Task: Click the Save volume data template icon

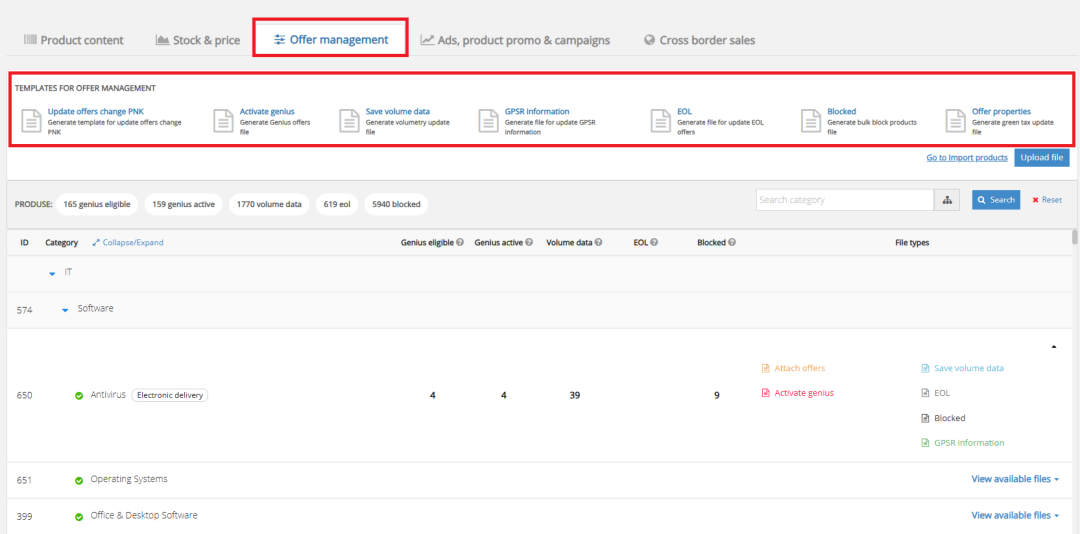Action: pyautogui.click(x=348, y=121)
